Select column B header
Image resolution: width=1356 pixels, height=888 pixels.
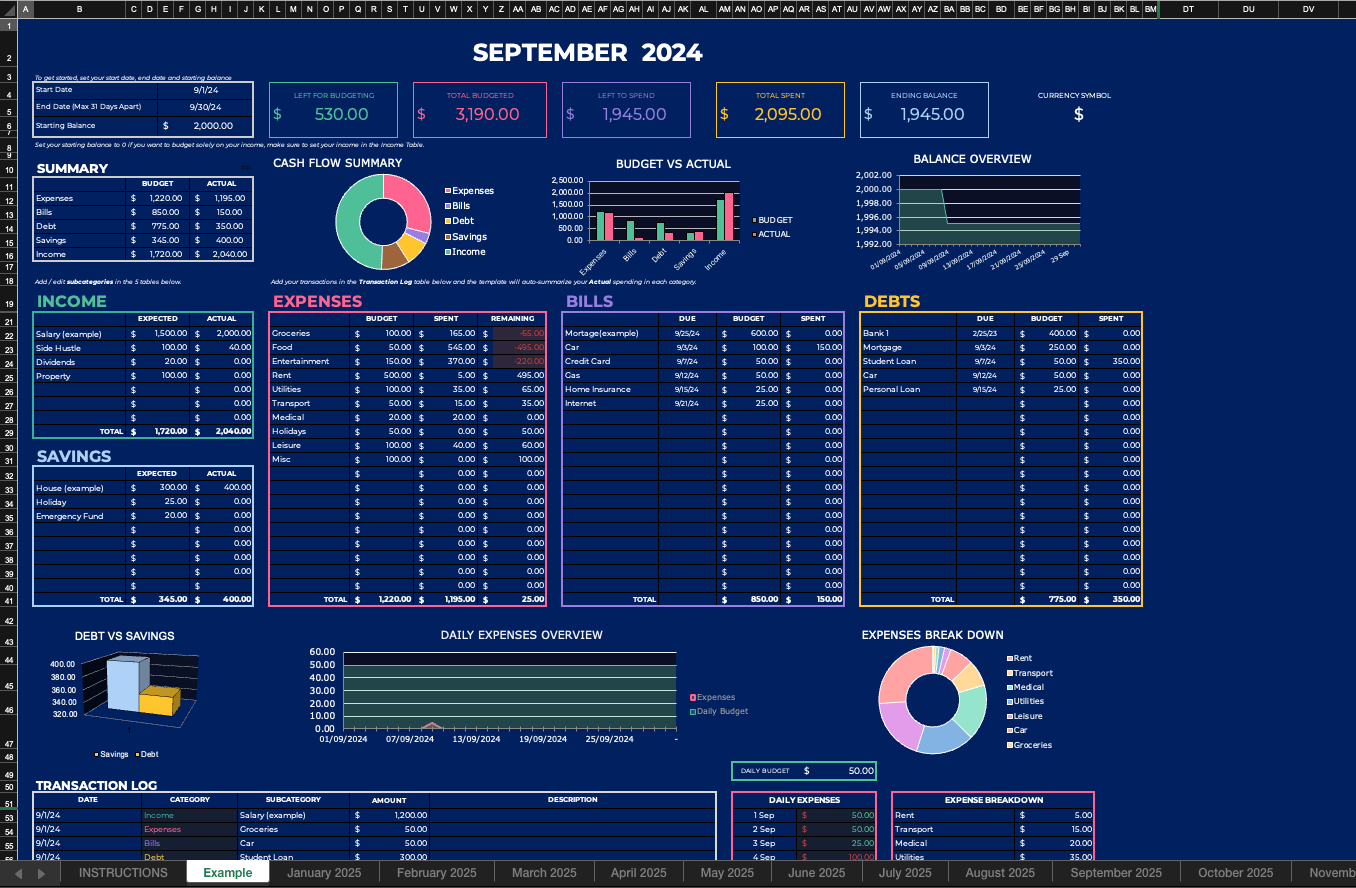80,9
